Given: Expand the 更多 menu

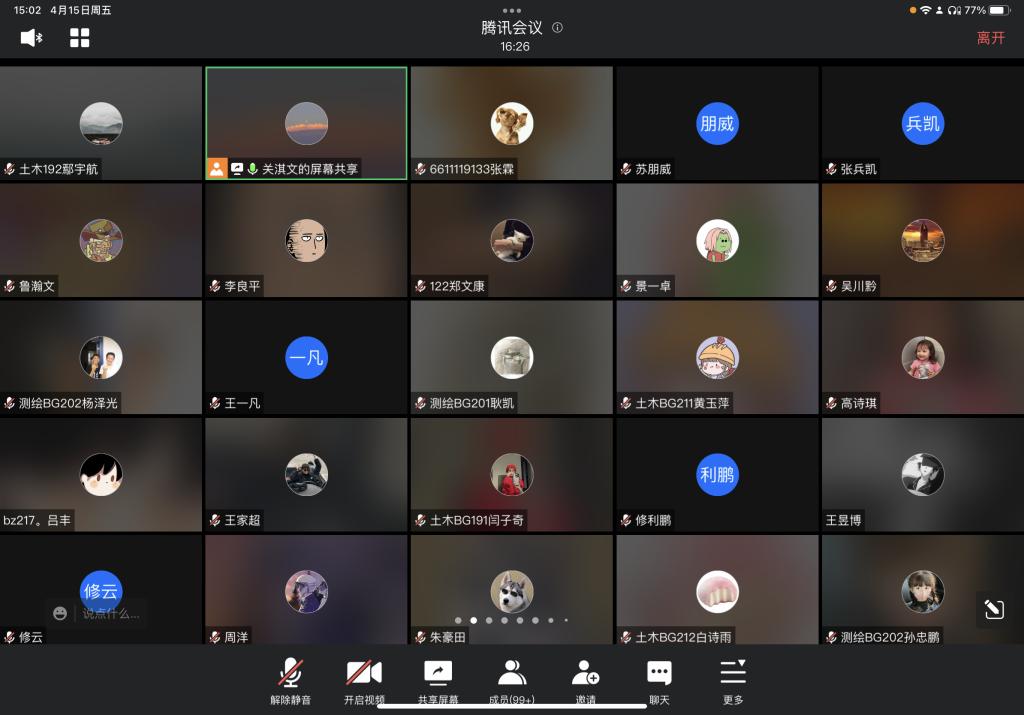Looking at the screenshot, I should click(733, 681).
